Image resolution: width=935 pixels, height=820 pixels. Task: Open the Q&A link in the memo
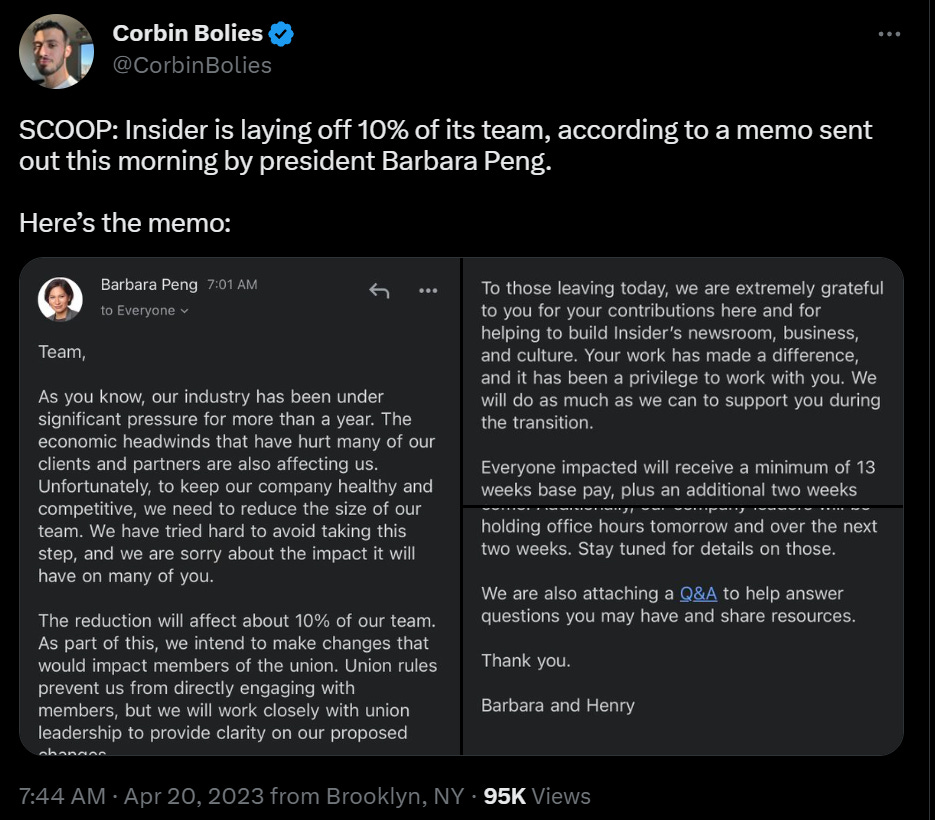pos(698,593)
